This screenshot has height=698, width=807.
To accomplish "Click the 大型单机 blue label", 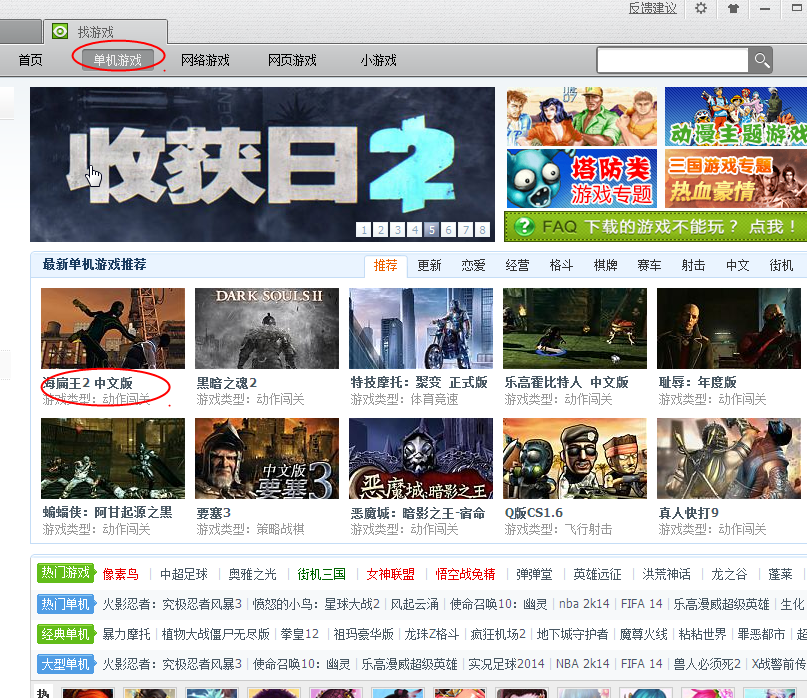I will point(65,665).
